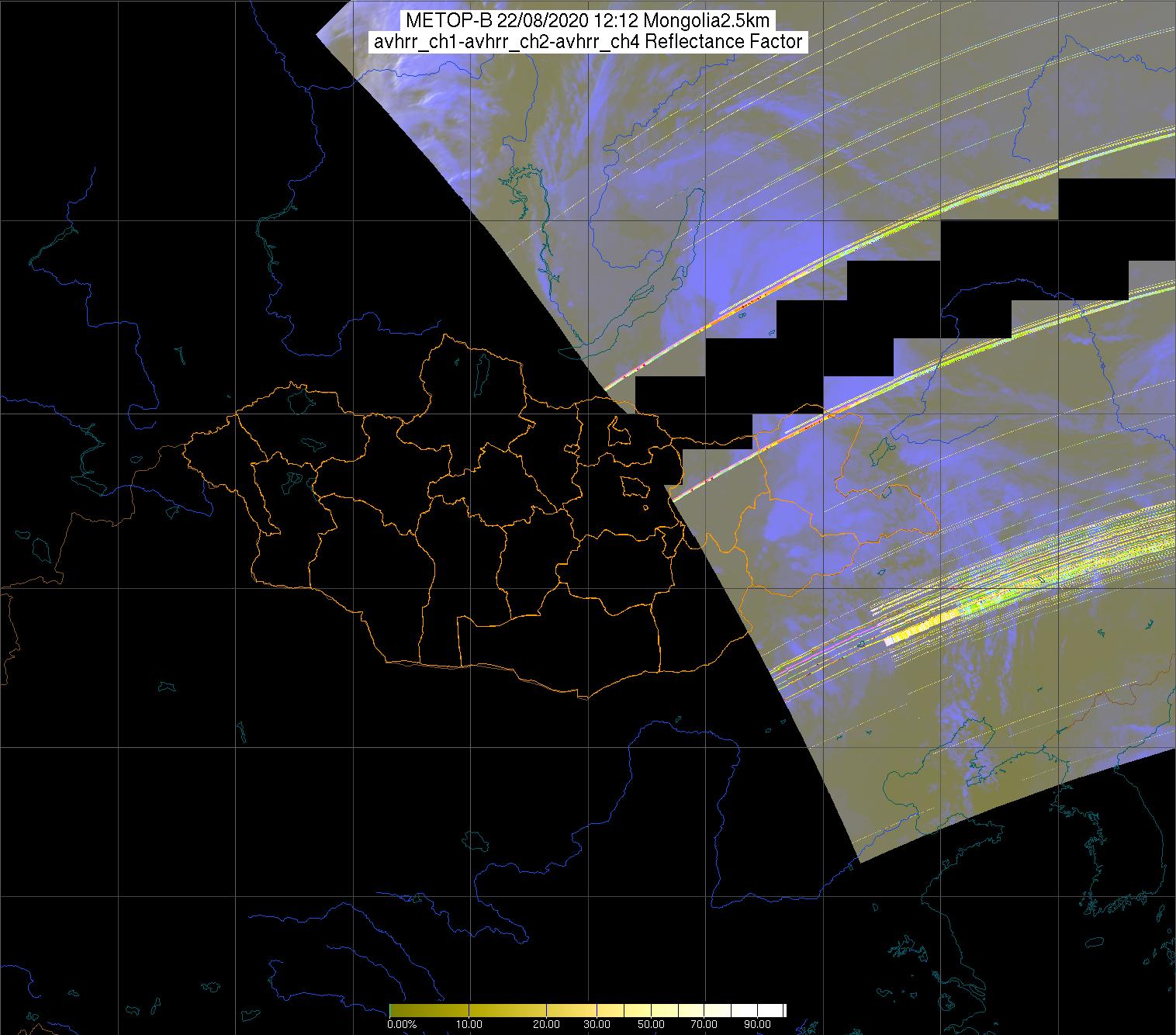Click the reflectance color scale bar
The image size is (1176, 1035).
click(x=587, y=1010)
